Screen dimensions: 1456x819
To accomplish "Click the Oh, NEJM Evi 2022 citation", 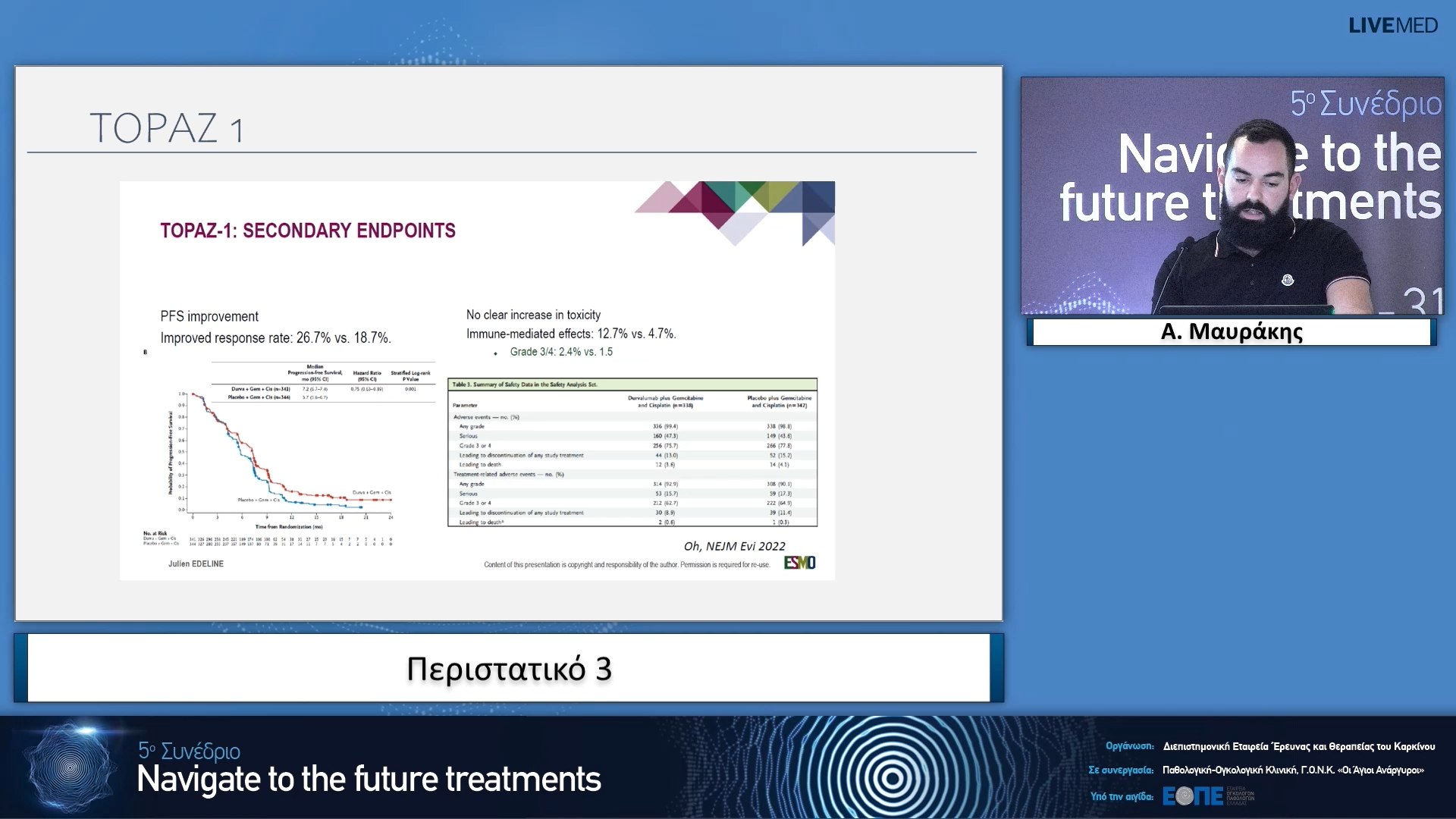I will [734, 546].
